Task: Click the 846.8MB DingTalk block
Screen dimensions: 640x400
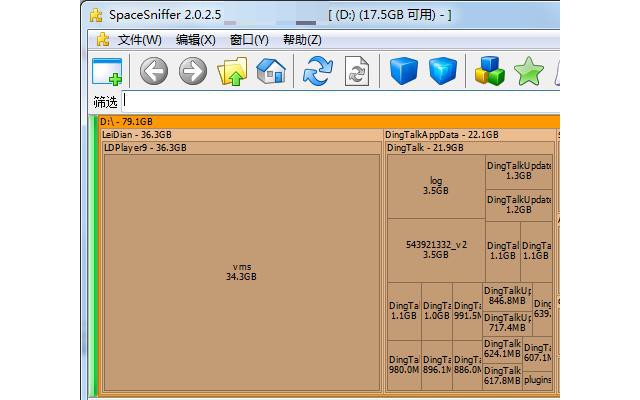Action: point(507,296)
